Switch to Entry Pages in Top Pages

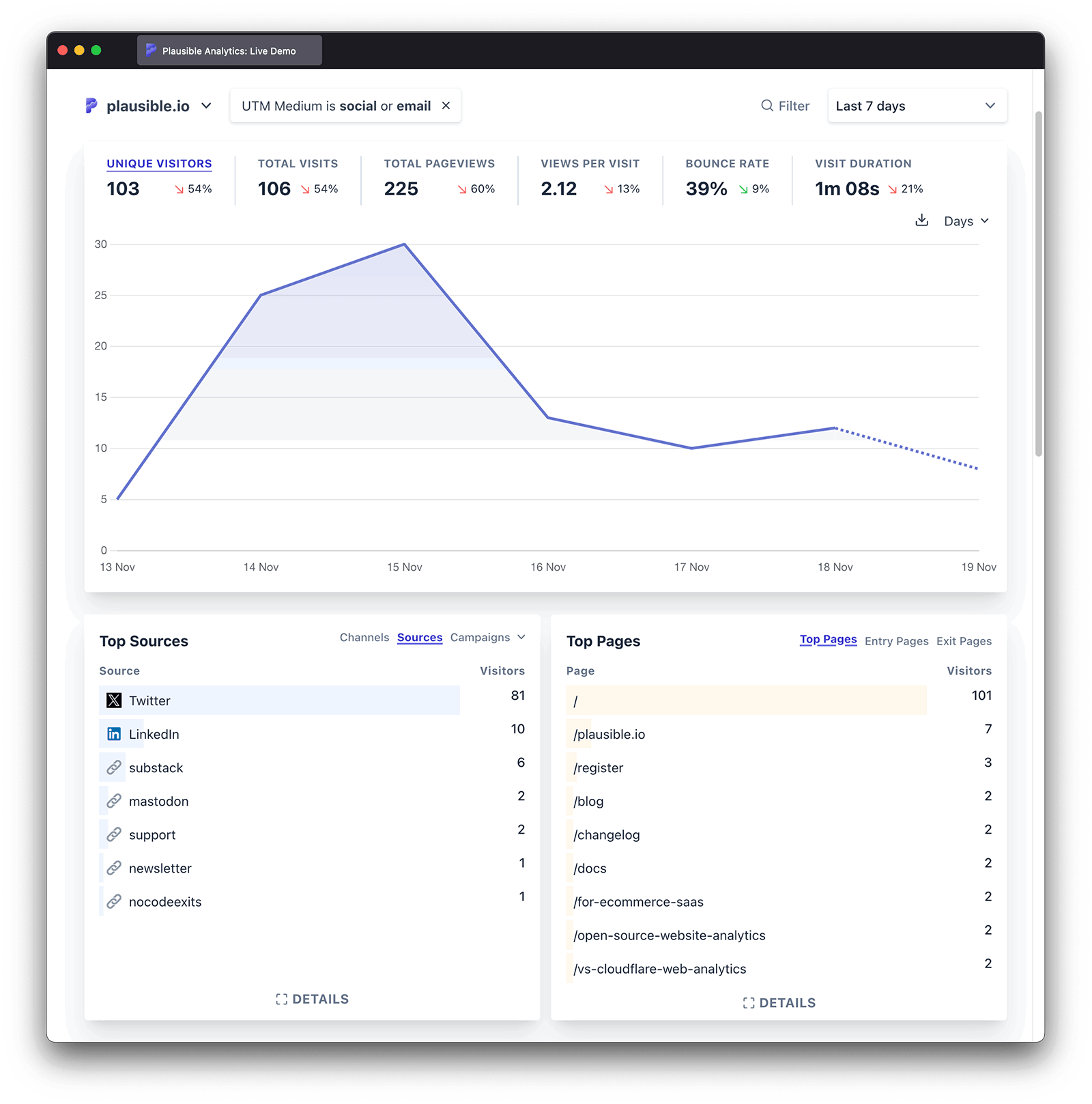896,641
